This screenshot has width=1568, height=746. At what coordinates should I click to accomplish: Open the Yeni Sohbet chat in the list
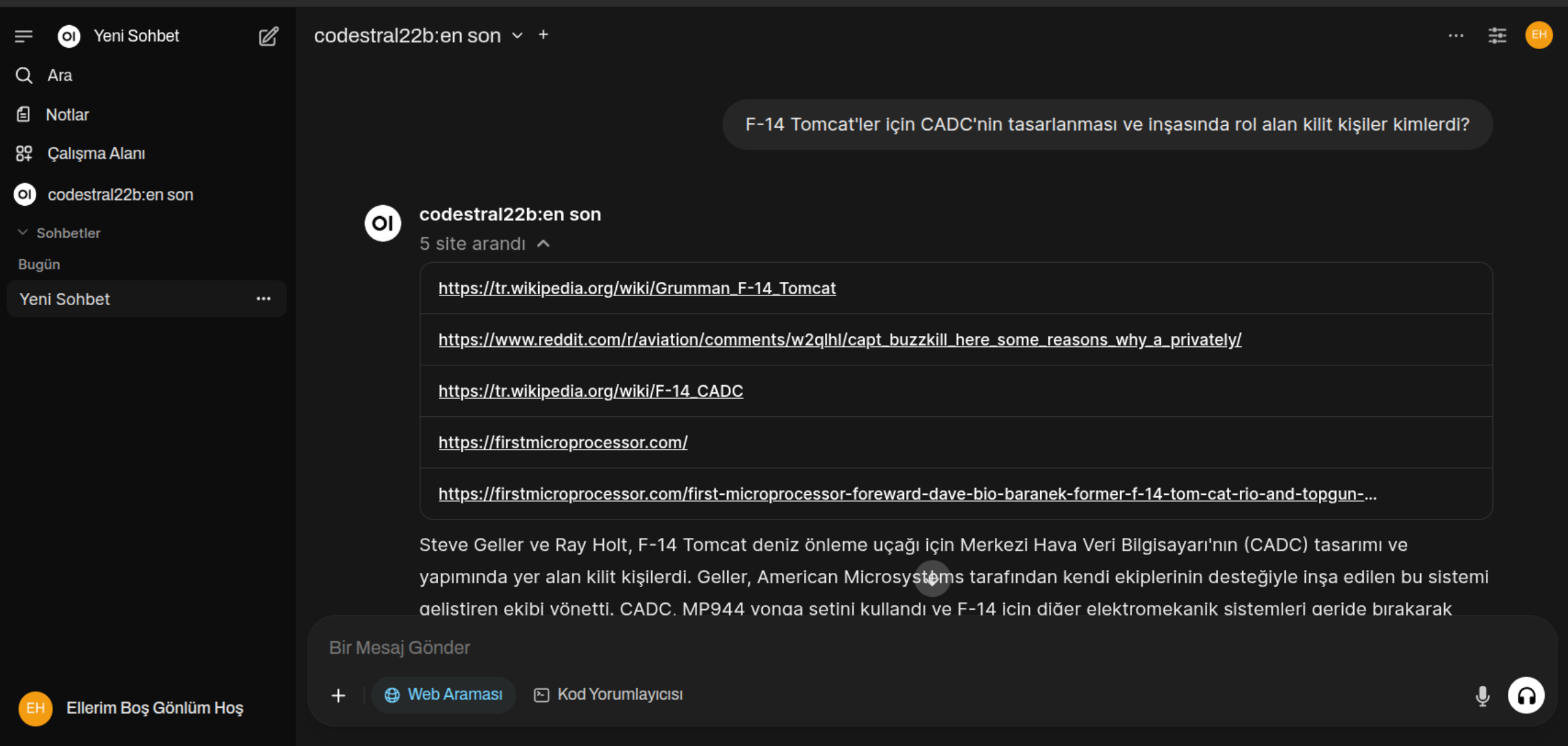click(147, 299)
